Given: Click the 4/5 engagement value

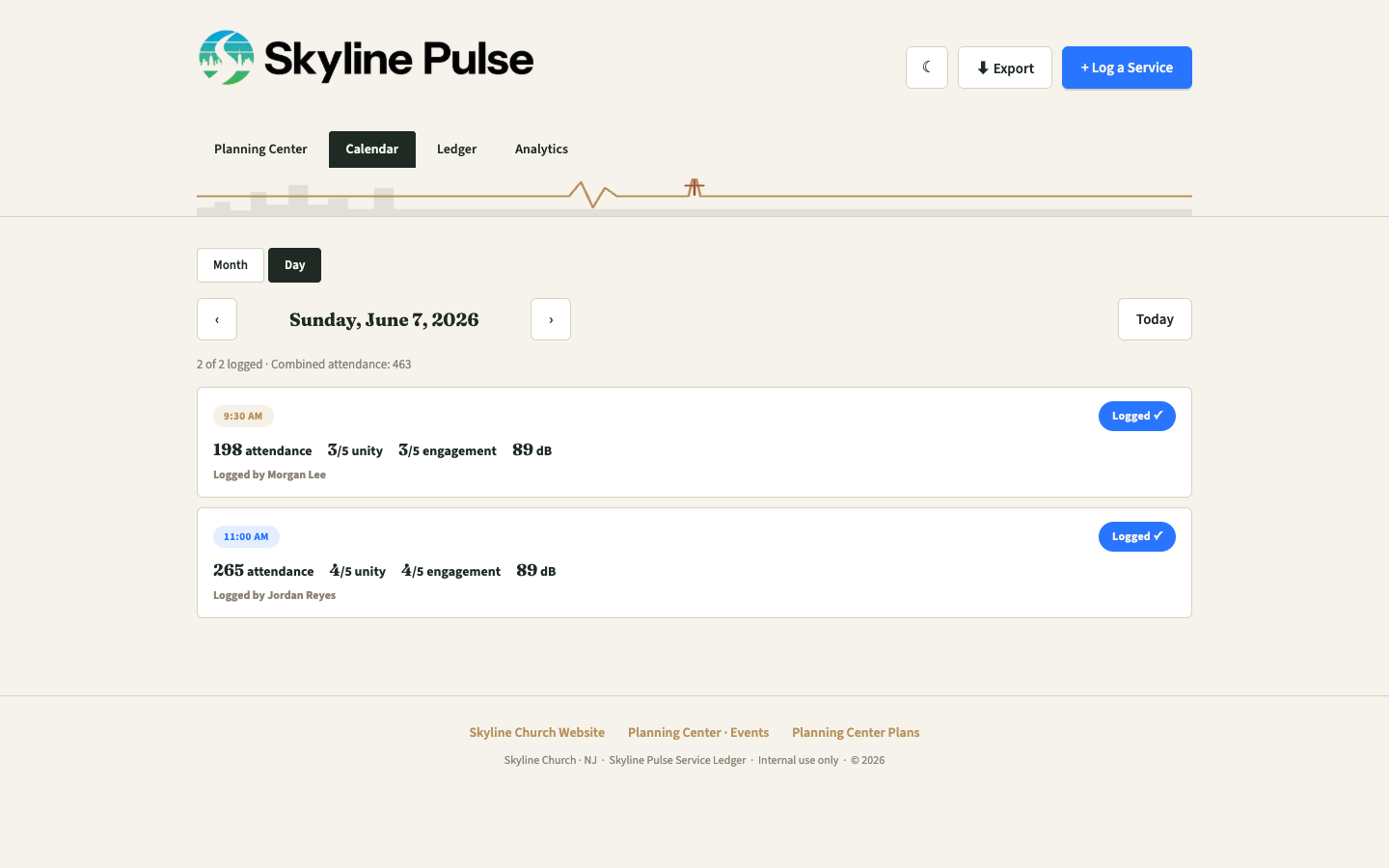Looking at the screenshot, I should click(x=451, y=571).
